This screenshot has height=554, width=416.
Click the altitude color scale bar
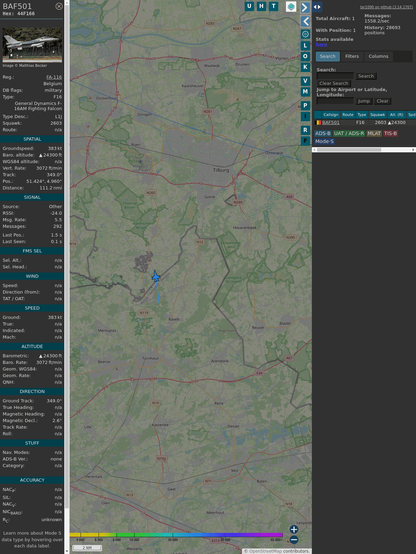tap(176, 535)
